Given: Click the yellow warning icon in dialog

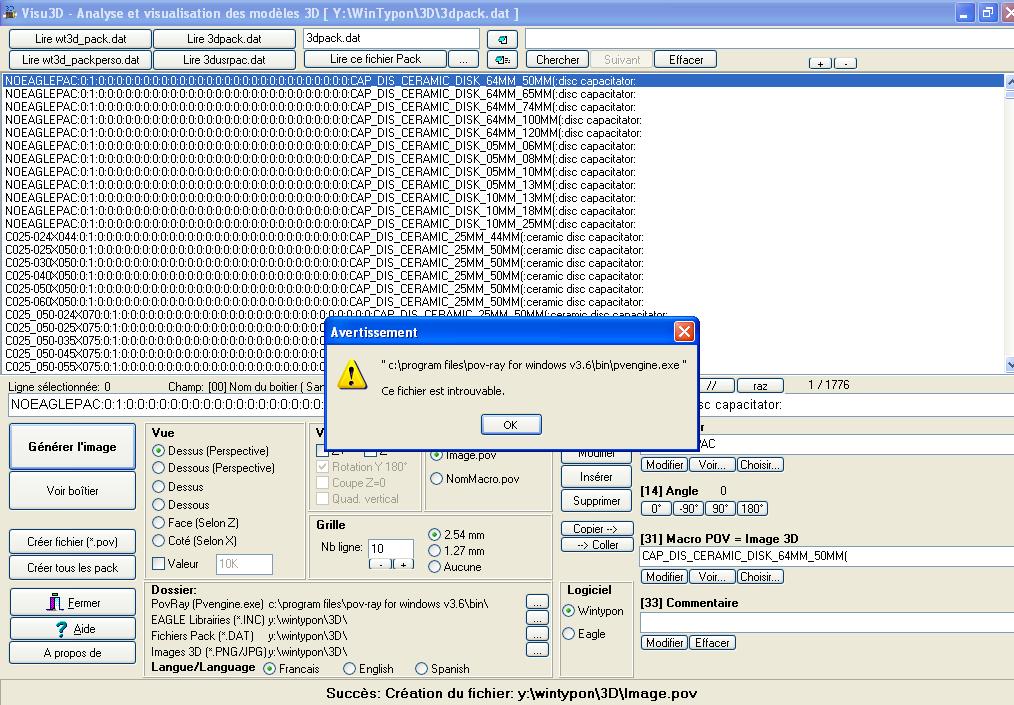Looking at the screenshot, I should (352, 374).
